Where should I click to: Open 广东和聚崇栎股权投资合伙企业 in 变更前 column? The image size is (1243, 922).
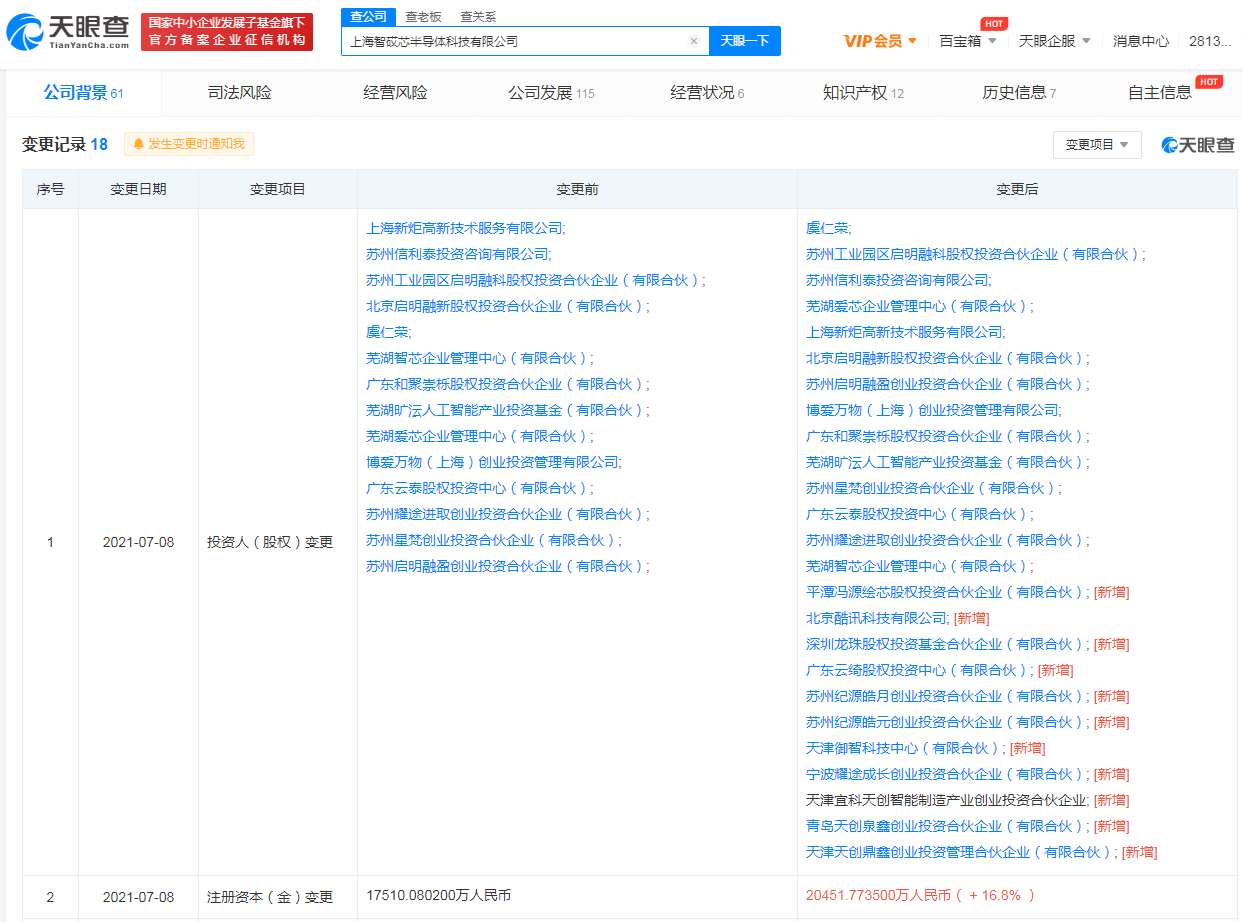[507, 384]
